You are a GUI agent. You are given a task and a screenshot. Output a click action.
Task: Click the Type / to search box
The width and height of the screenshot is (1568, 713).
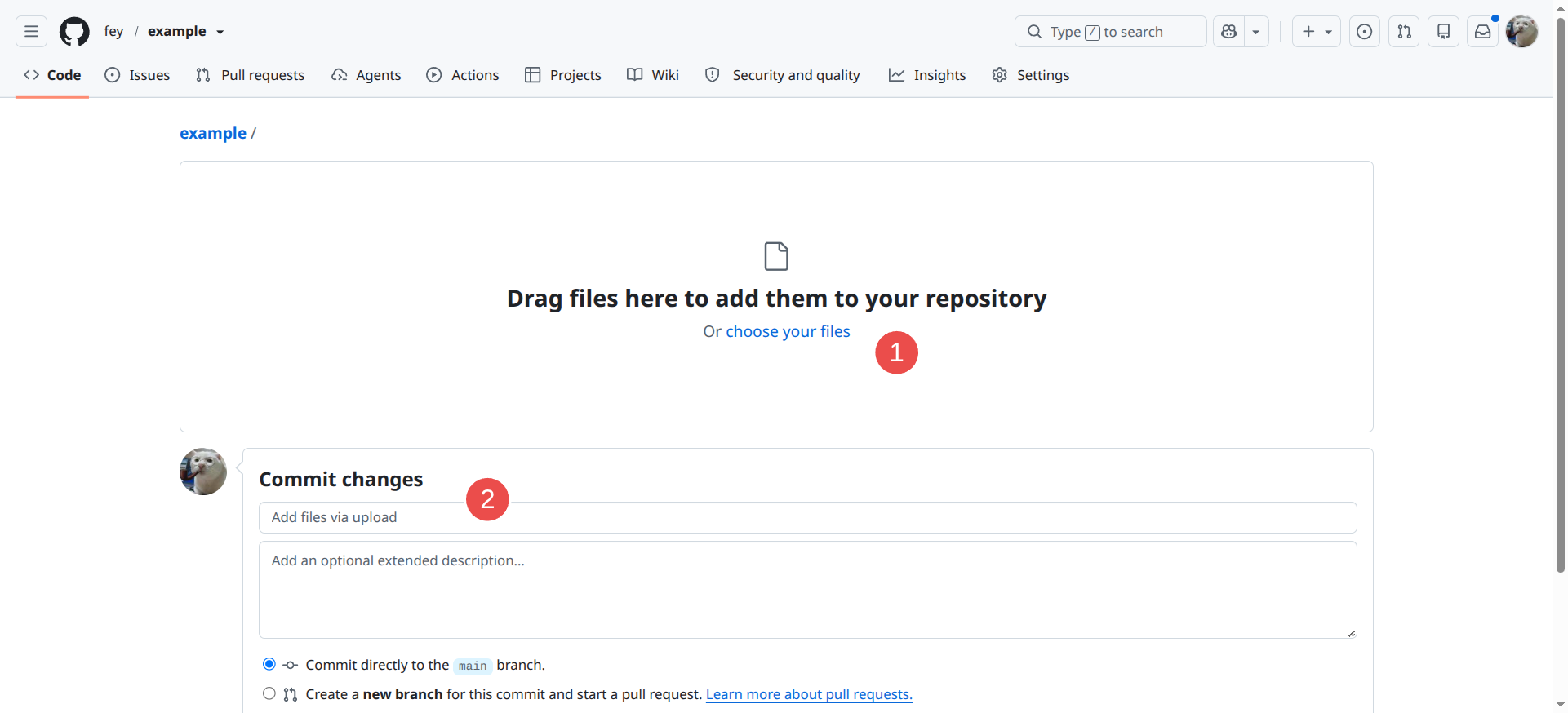[1110, 32]
